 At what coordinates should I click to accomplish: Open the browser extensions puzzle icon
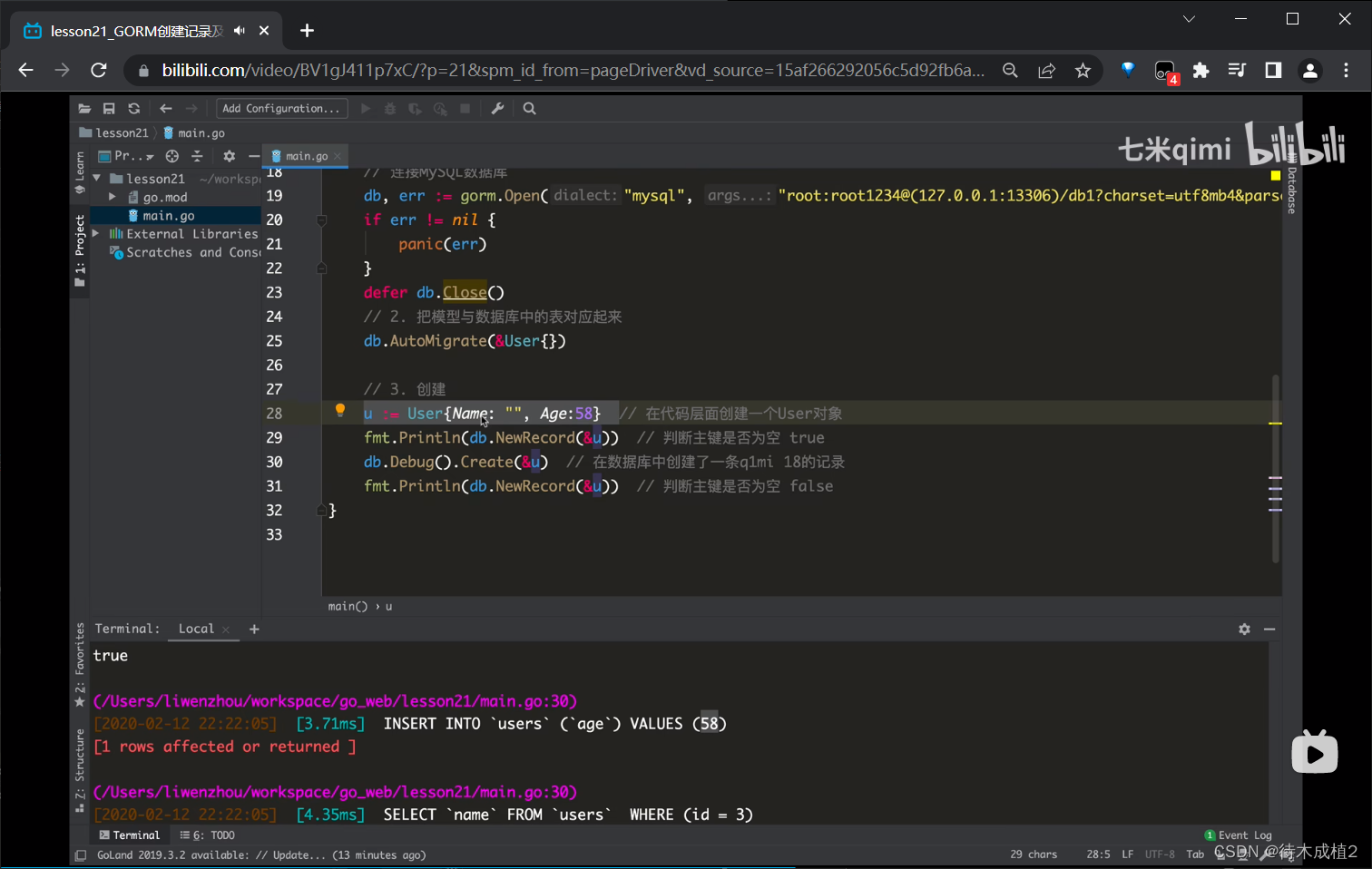1200,70
